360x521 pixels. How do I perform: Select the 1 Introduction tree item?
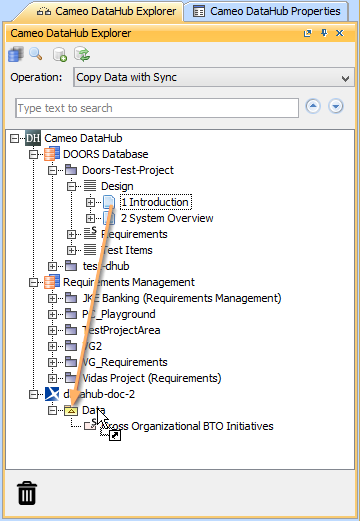tap(156, 202)
